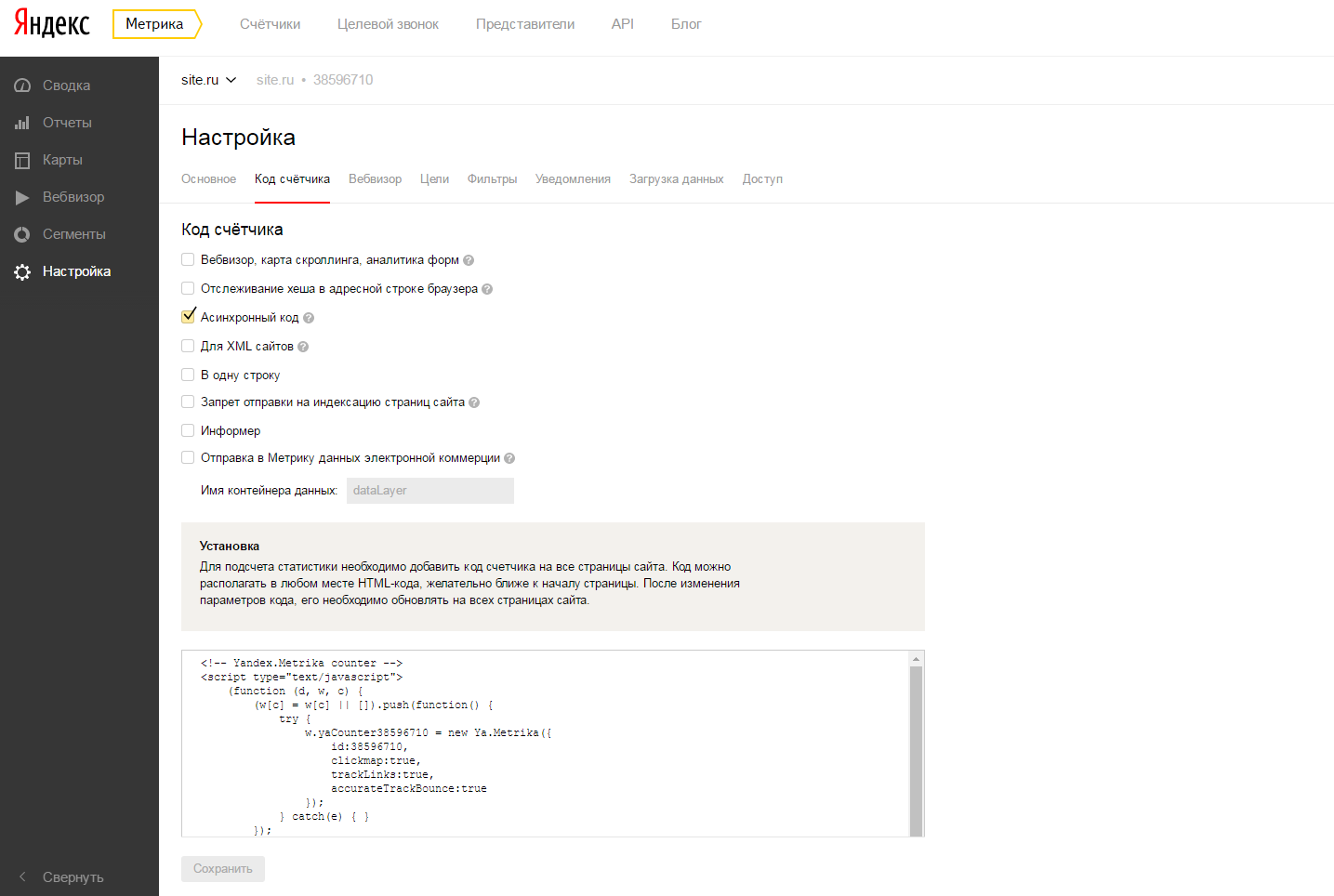This screenshot has height=896, width=1334.
Task: Click the dataLayer container name field
Action: pos(430,491)
